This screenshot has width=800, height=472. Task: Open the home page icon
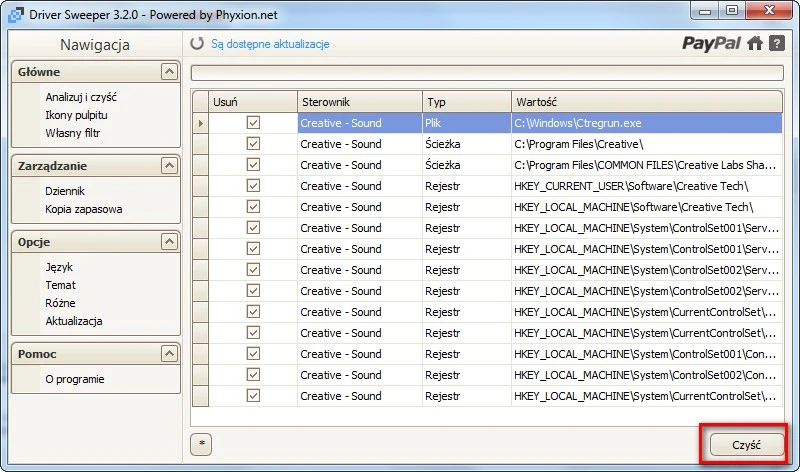click(x=755, y=43)
